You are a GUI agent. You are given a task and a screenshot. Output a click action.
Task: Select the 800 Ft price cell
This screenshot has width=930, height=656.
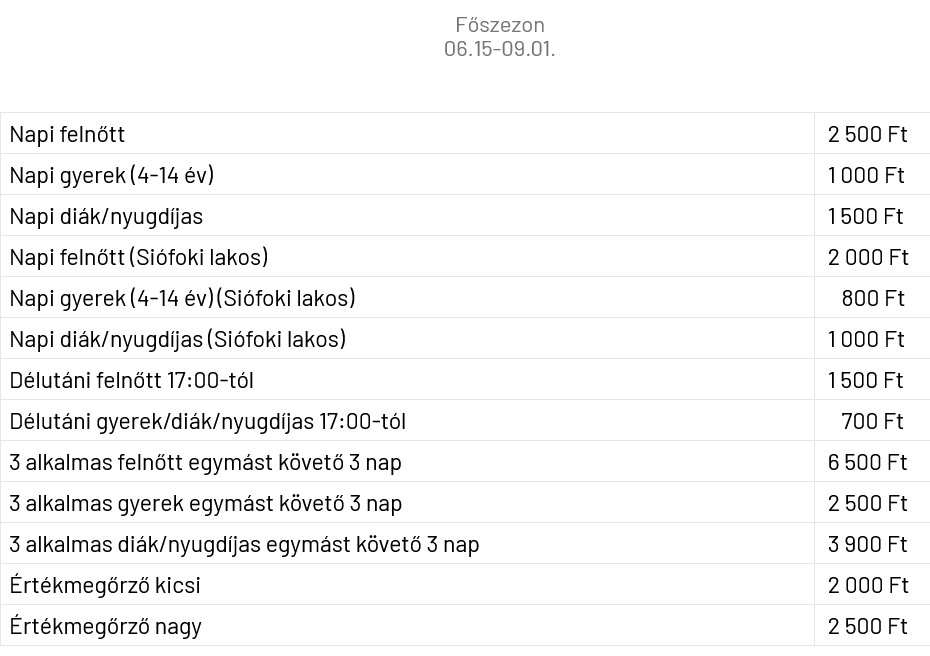pyautogui.click(x=872, y=298)
